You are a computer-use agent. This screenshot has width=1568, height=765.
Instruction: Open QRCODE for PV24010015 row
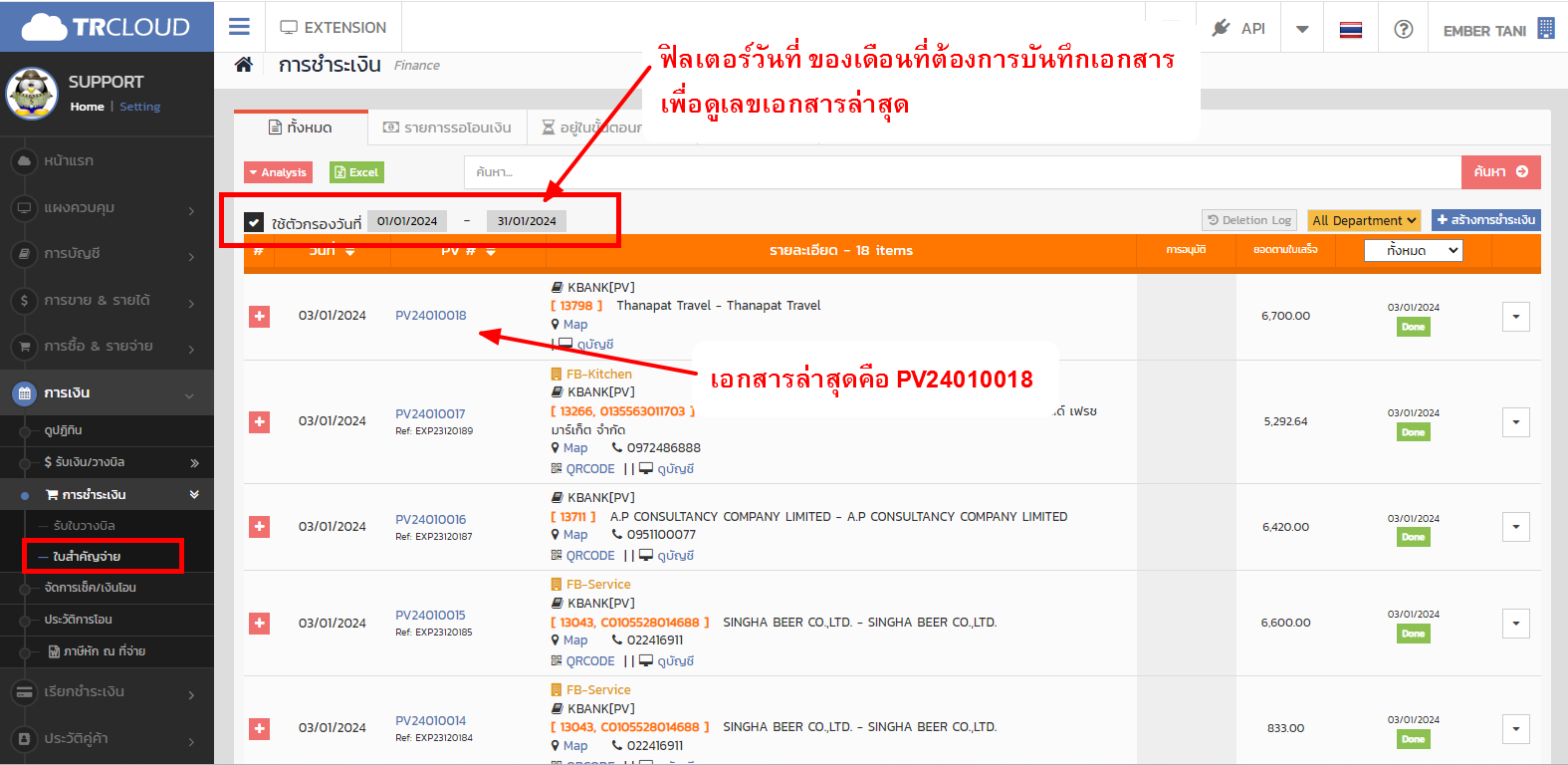[x=583, y=661]
